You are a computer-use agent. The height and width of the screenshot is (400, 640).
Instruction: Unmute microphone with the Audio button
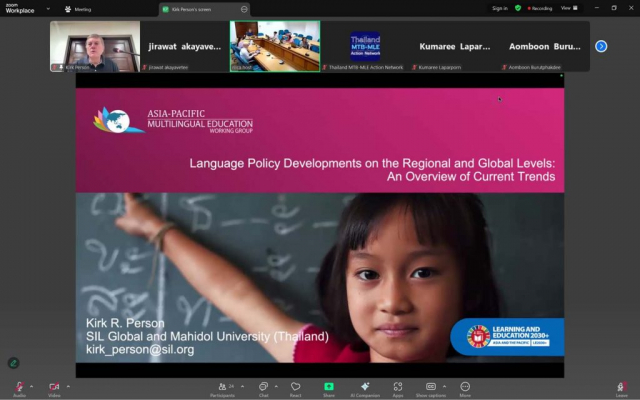tap(19, 387)
